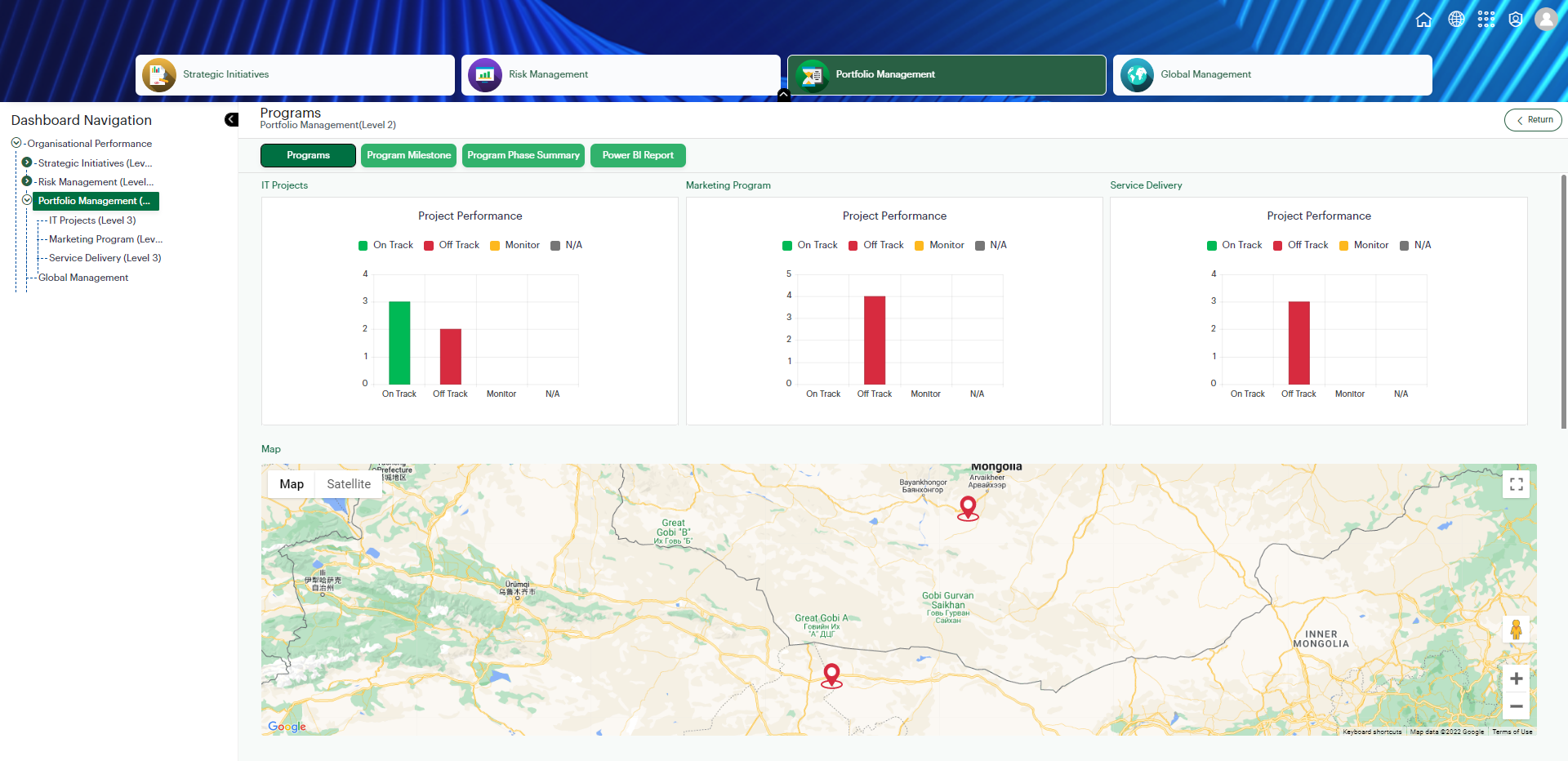Click the northern red map pin
Screen dimensions: 1568x761
pos(968,508)
